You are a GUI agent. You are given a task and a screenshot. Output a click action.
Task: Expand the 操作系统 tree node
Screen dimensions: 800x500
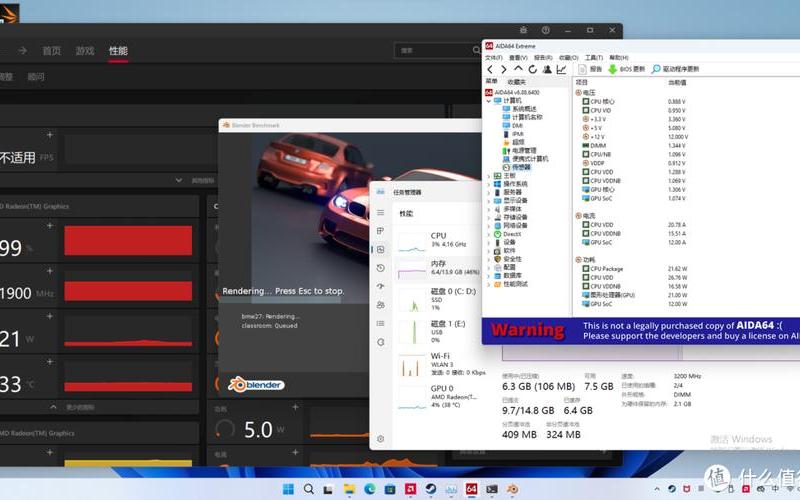(488, 184)
